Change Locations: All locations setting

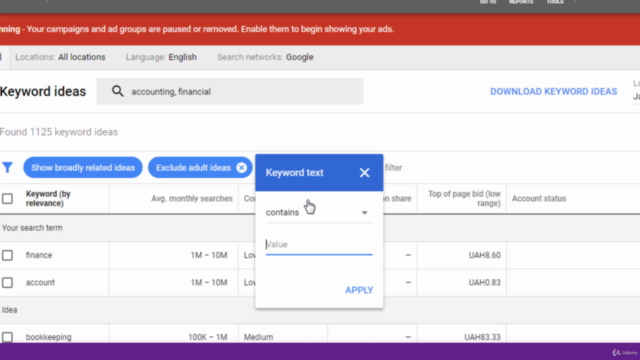pos(60,57)
